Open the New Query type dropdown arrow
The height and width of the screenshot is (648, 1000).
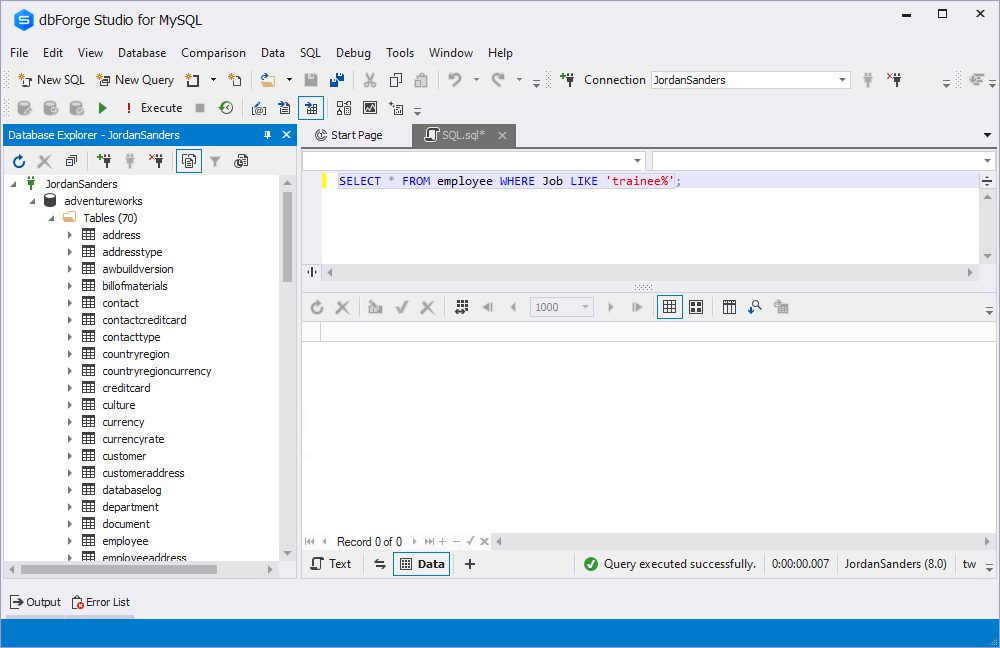coord(214,80)
